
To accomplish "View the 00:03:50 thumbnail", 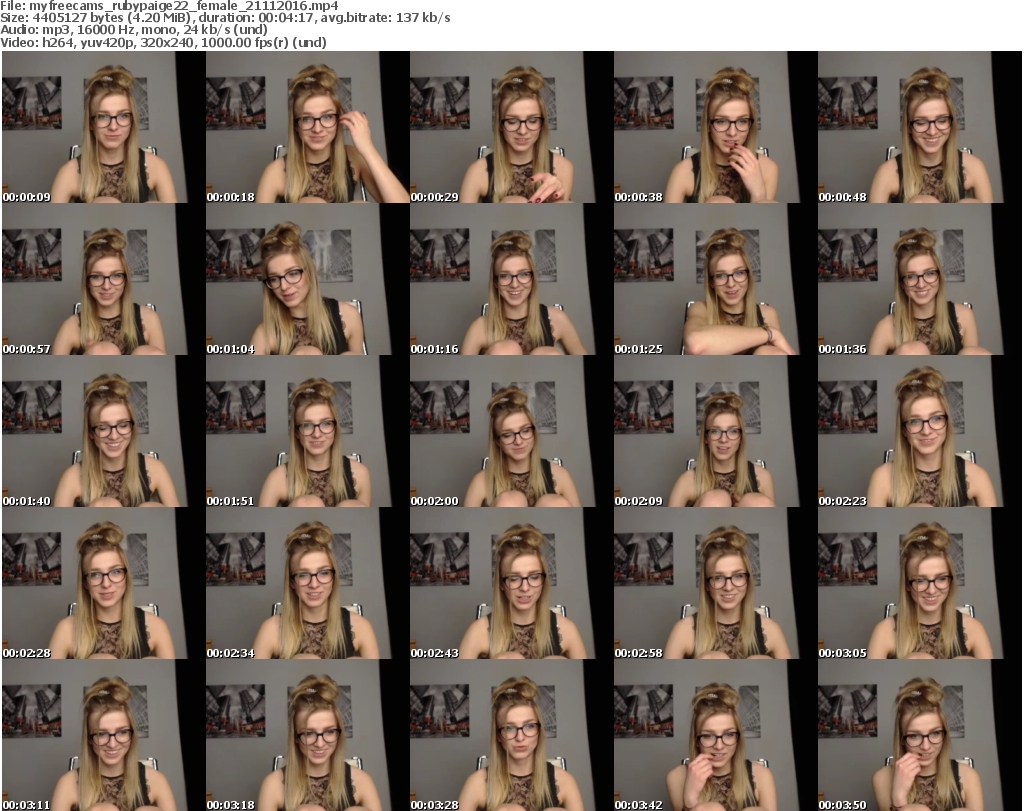I will tap(920, 735).
